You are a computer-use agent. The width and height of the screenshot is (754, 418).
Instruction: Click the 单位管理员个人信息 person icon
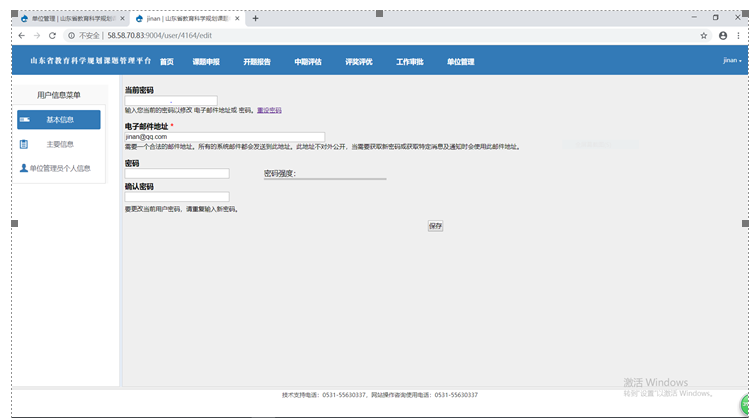point(24,168)
